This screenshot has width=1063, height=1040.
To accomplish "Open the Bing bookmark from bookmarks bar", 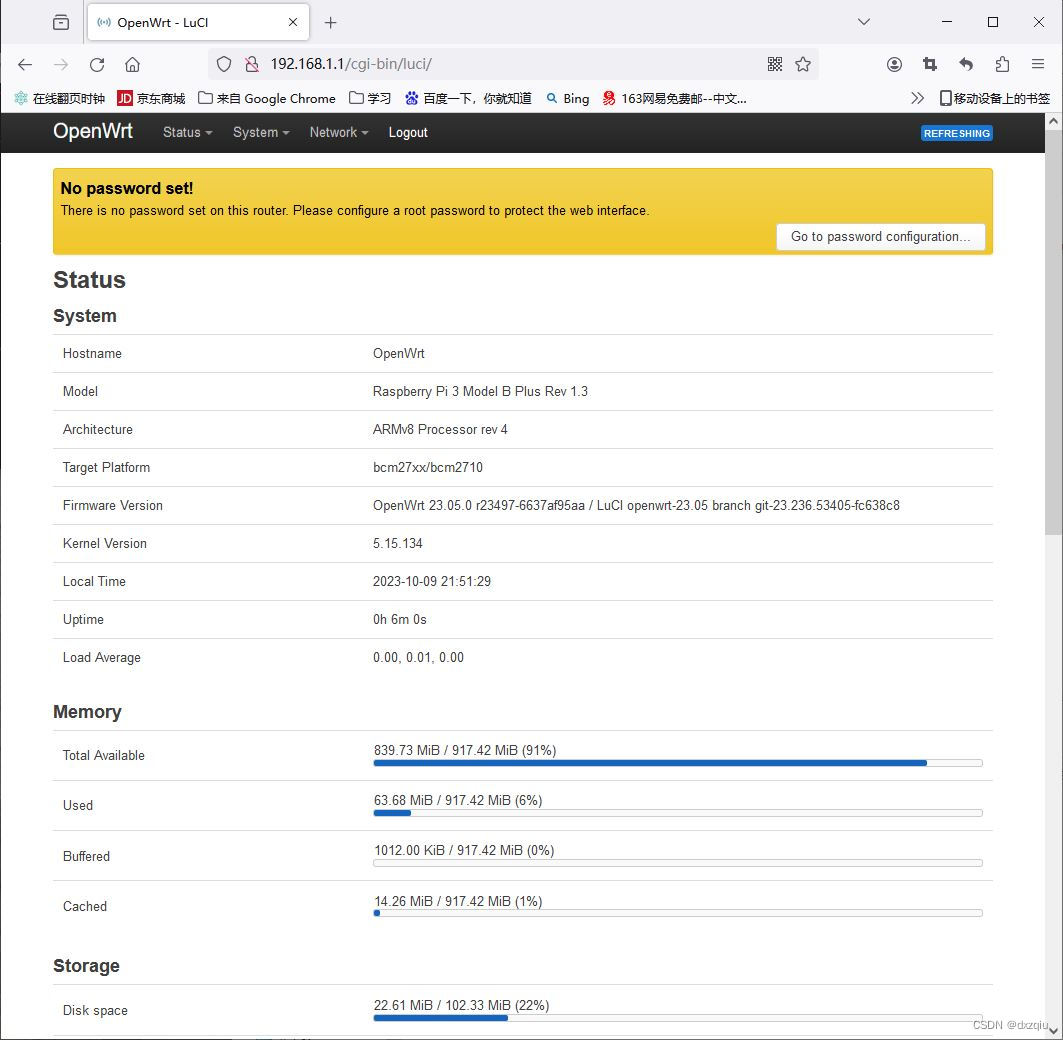I will tap(567, 98).
